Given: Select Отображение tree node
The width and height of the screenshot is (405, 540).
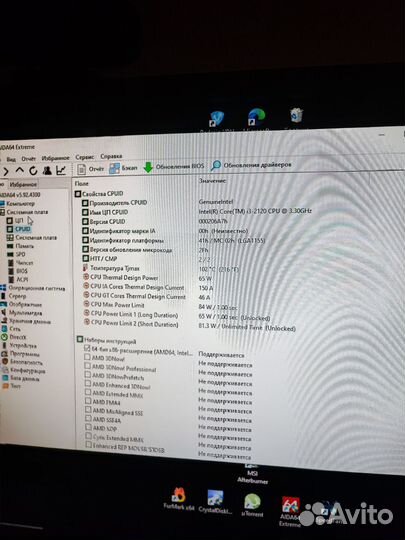Looking at the screenshot, I should point(21,304).
